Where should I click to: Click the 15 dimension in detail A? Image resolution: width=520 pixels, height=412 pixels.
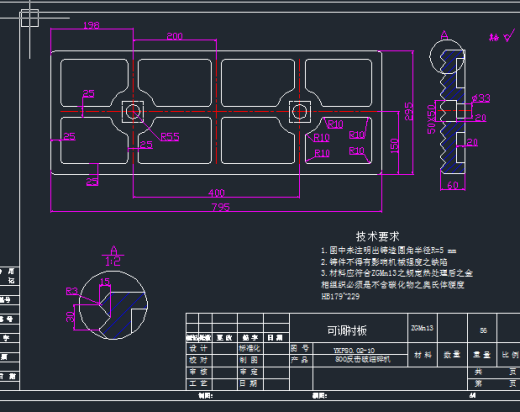pos(105,282)
